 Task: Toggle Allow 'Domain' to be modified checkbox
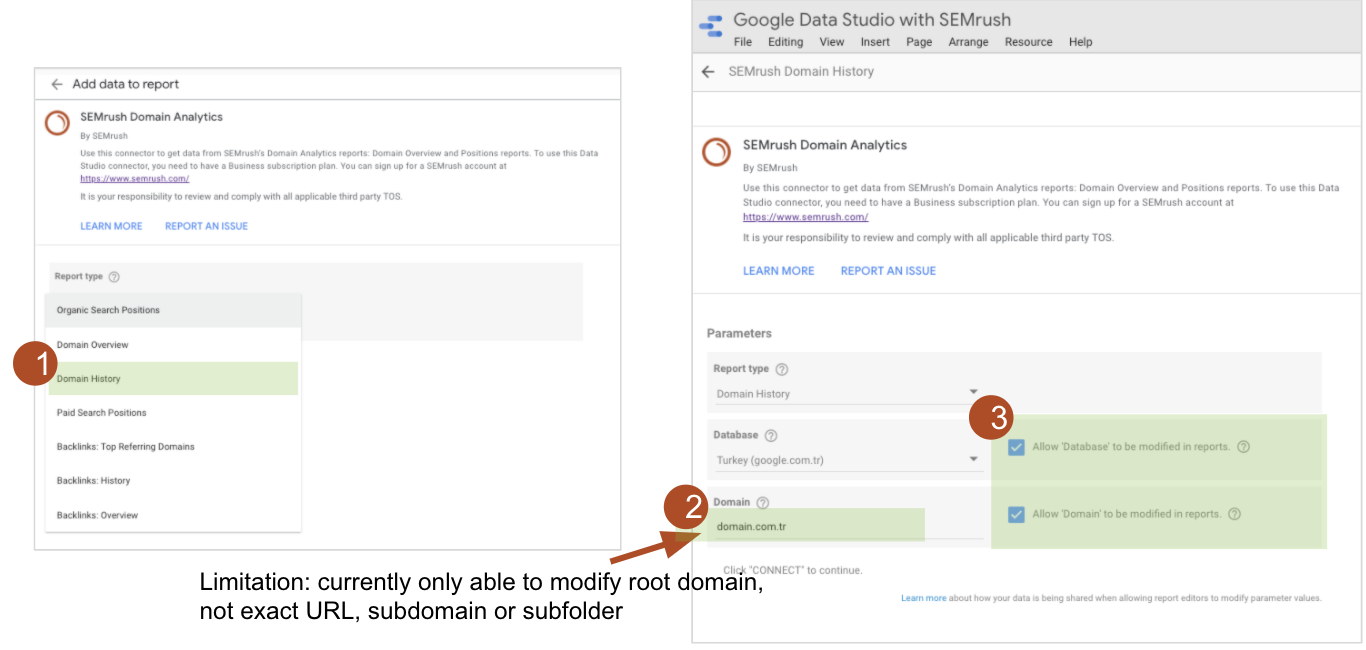pos(1016,514)
